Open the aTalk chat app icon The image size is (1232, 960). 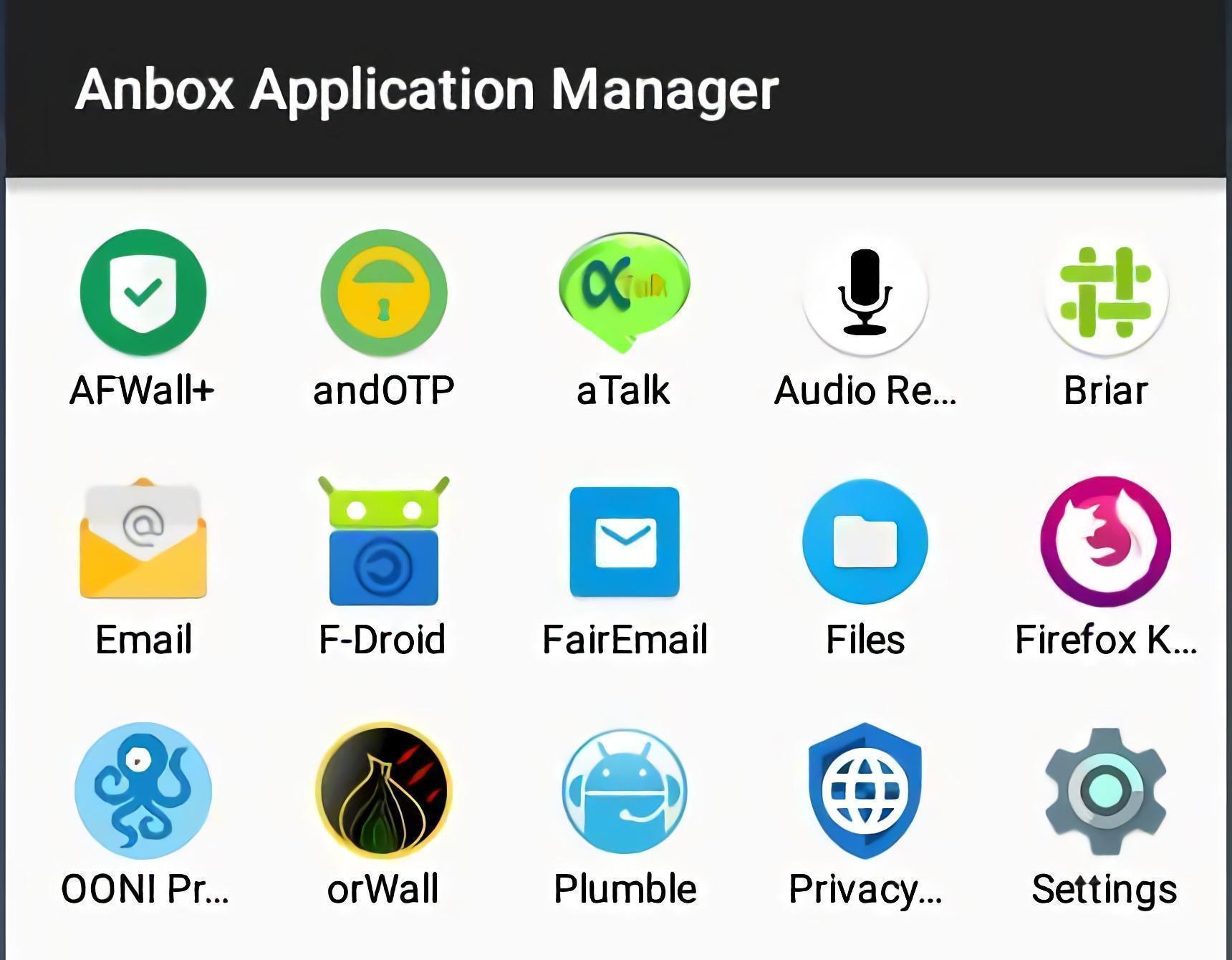pyautogui.click(x=624, y=290)
